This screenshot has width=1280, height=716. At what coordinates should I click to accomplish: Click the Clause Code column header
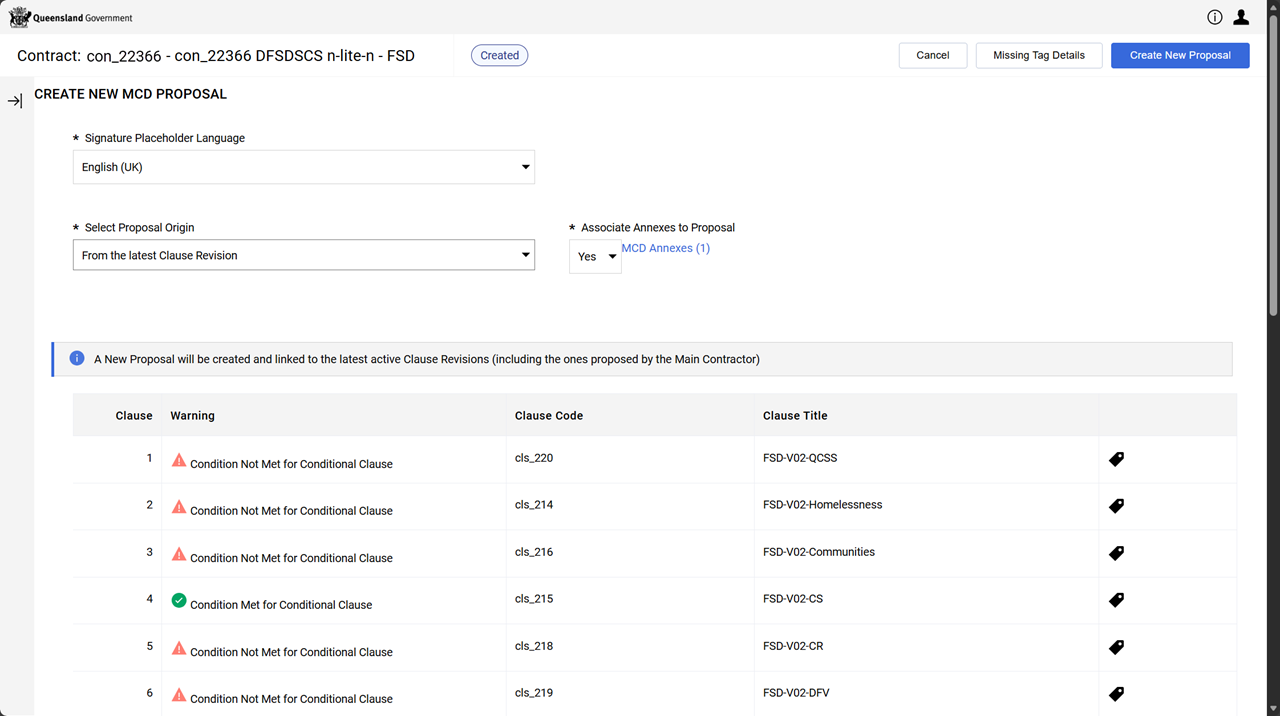(x=548, y=415)
